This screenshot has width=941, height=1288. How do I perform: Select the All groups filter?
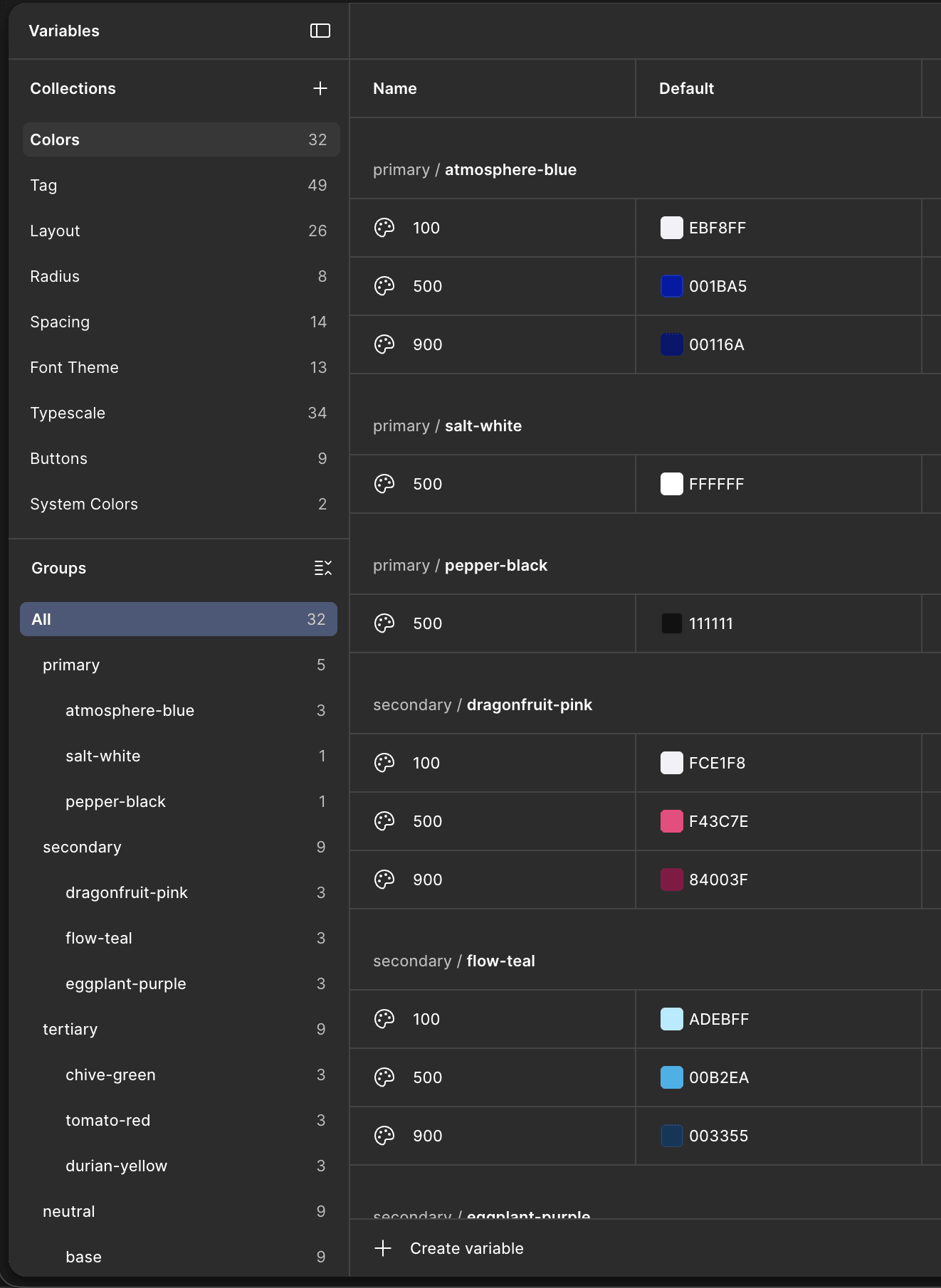point(179,619)
